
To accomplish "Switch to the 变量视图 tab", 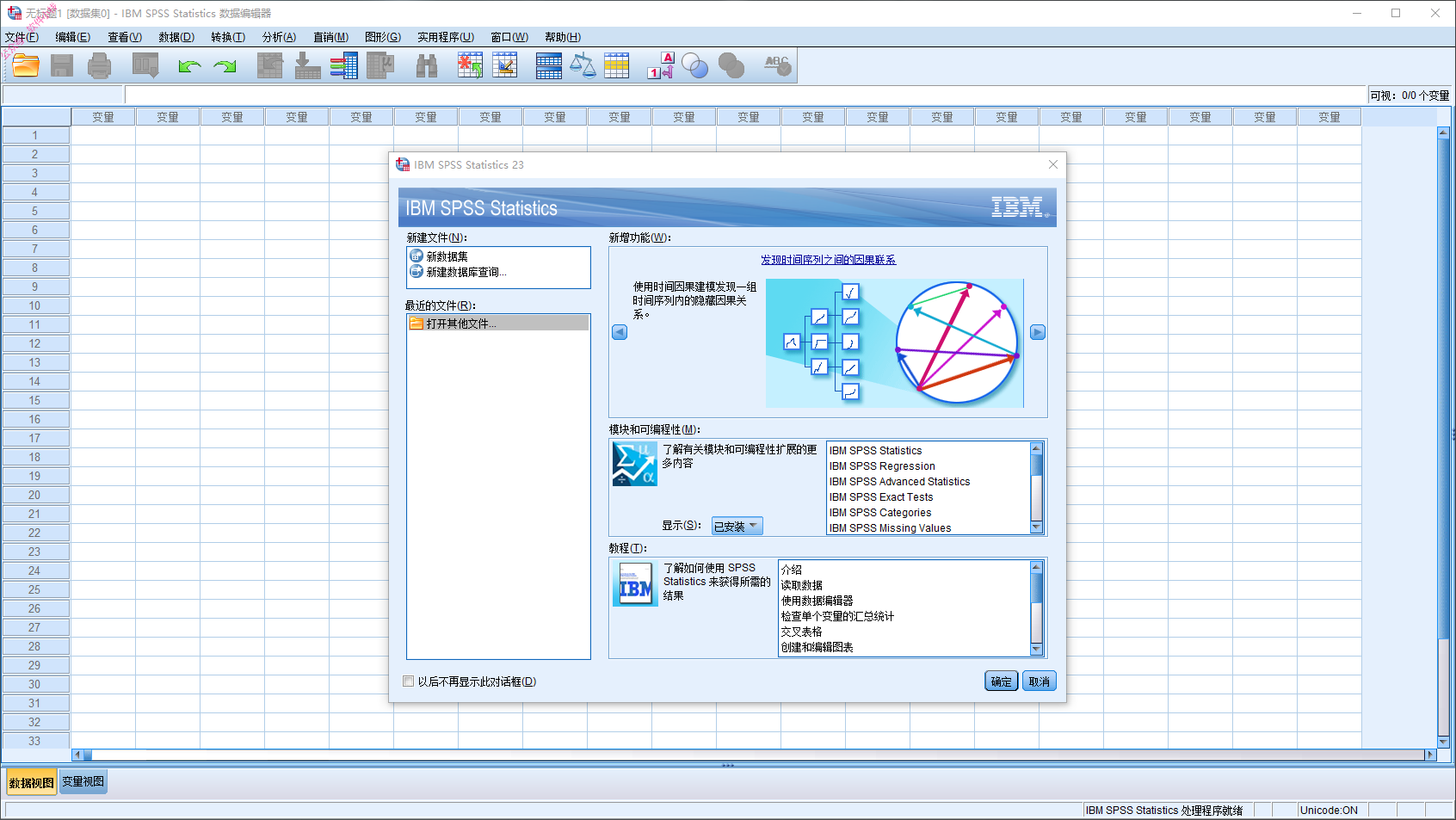I will 83,781.
